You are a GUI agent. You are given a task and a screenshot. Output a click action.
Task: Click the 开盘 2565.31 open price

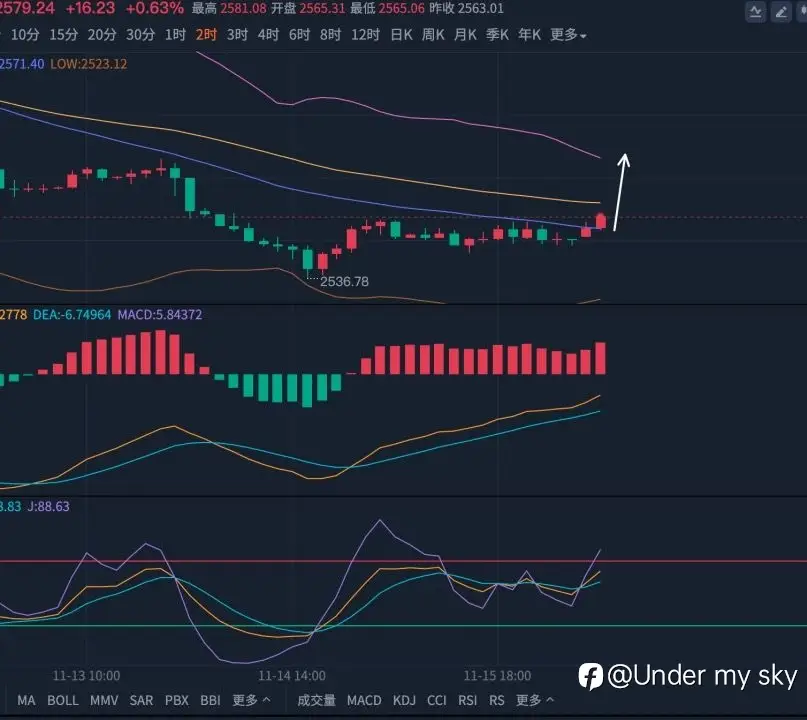point(308,8)
